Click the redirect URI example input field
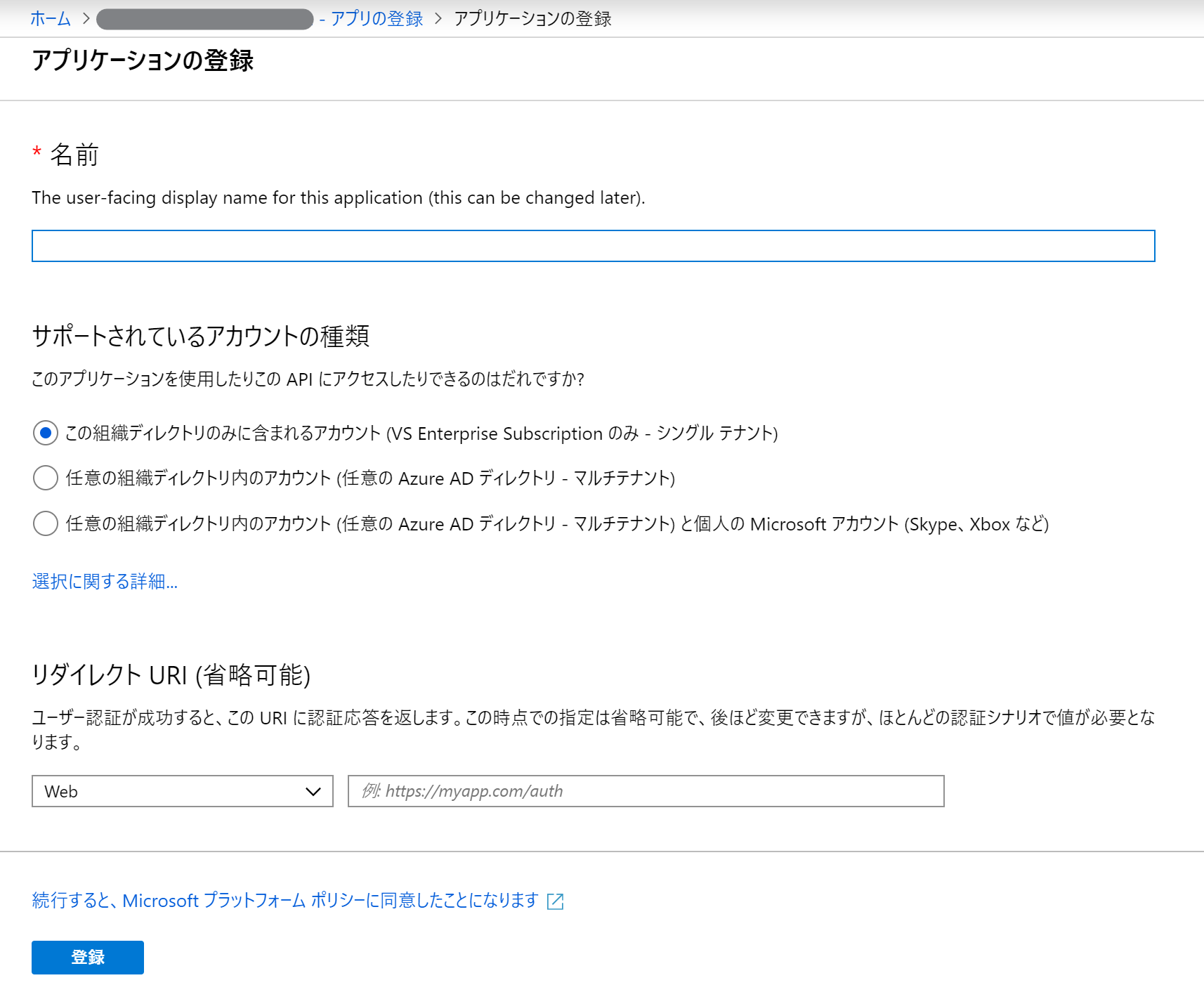 [646, 791]
